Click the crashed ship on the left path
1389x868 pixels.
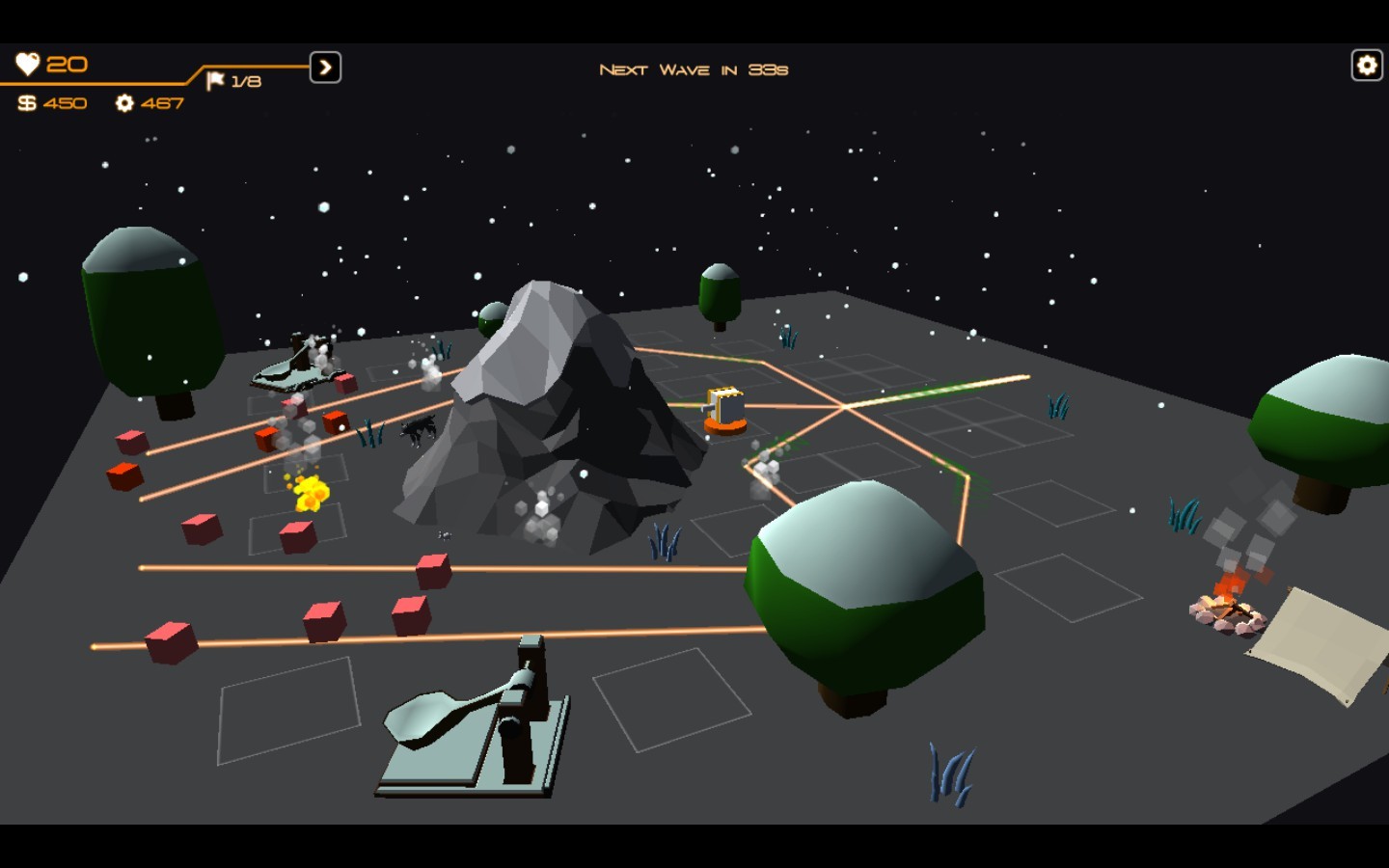click(x=289, y=371)
